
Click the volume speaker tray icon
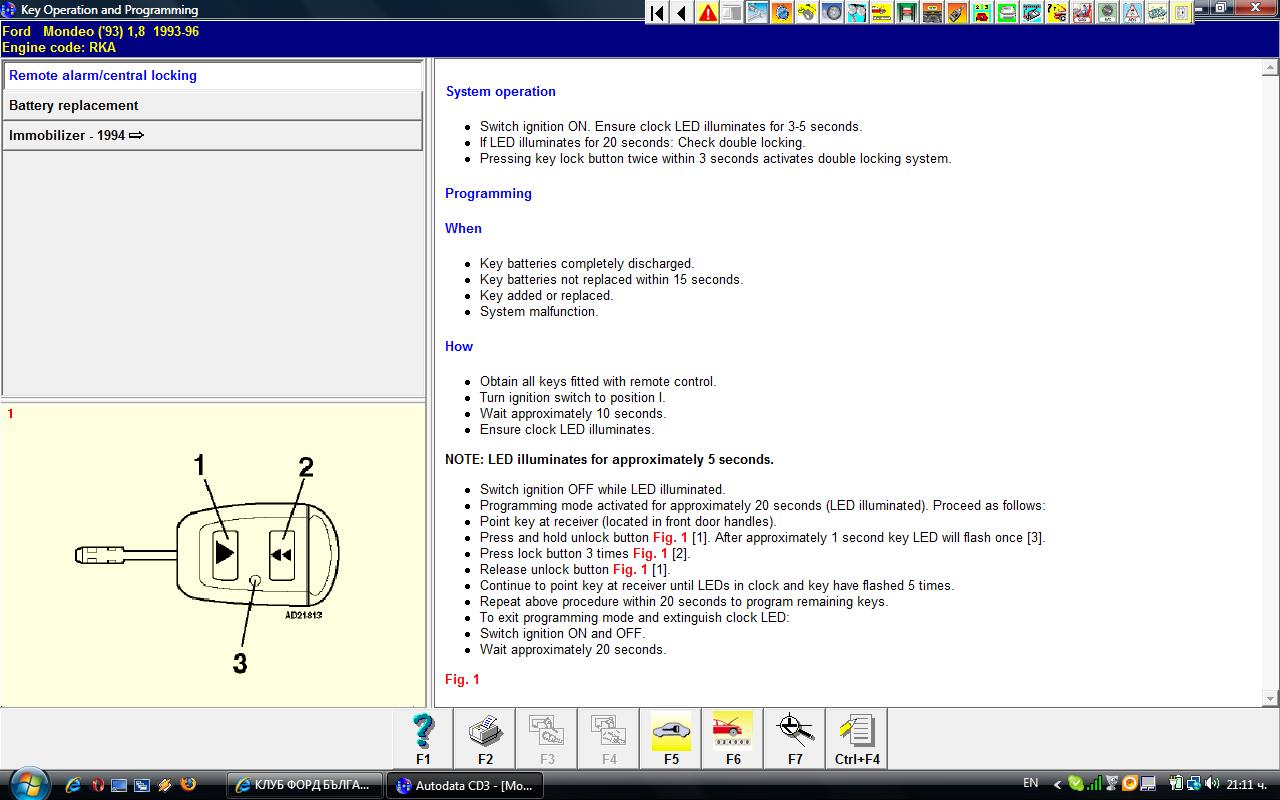pyautogui.click(x=1212, y=784)
